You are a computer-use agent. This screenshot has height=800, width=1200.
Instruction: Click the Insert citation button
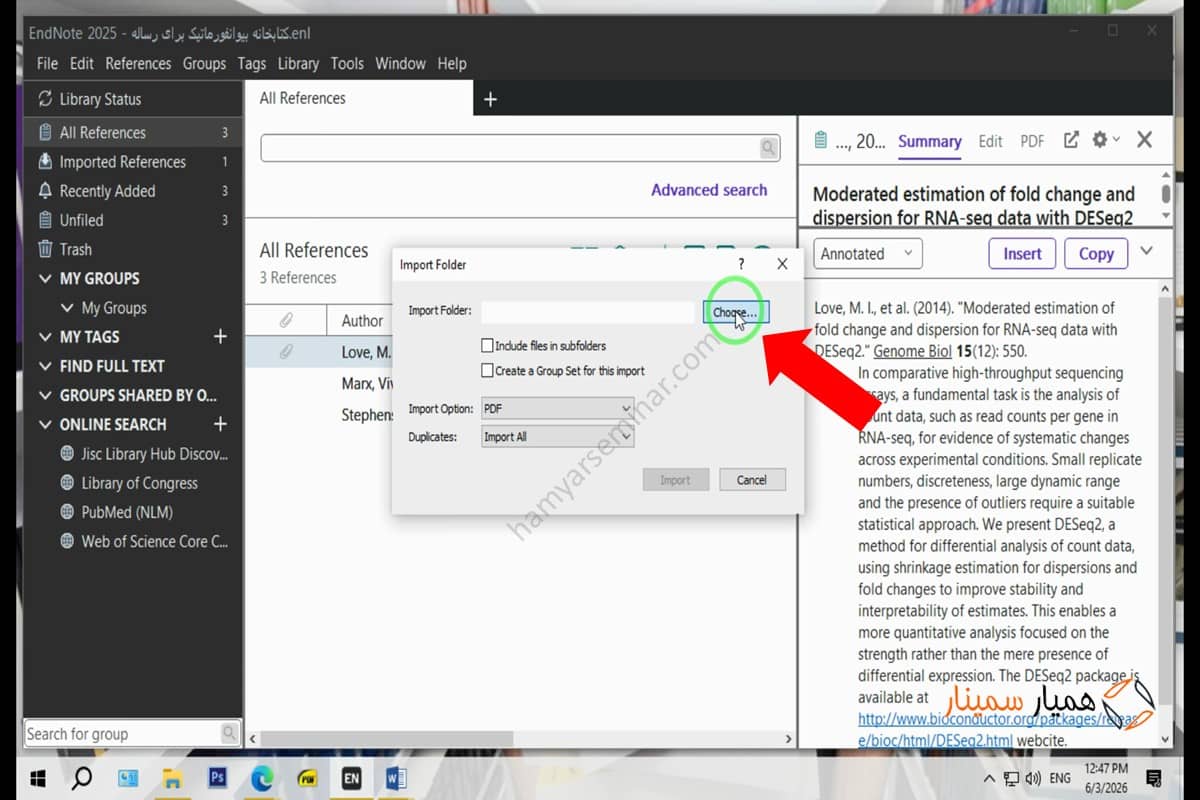pyautogui.click(x=1022, y=253)
